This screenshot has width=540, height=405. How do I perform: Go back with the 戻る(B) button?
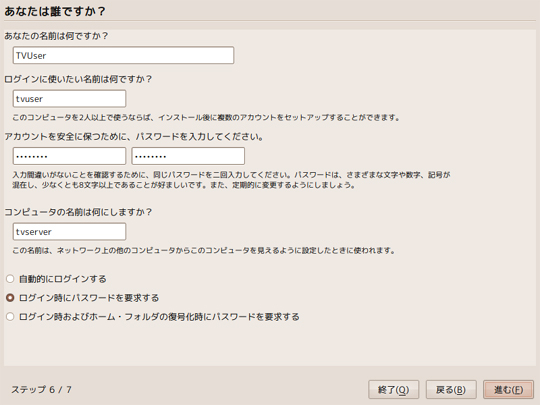pyautogui.click(x=451, y=390)
